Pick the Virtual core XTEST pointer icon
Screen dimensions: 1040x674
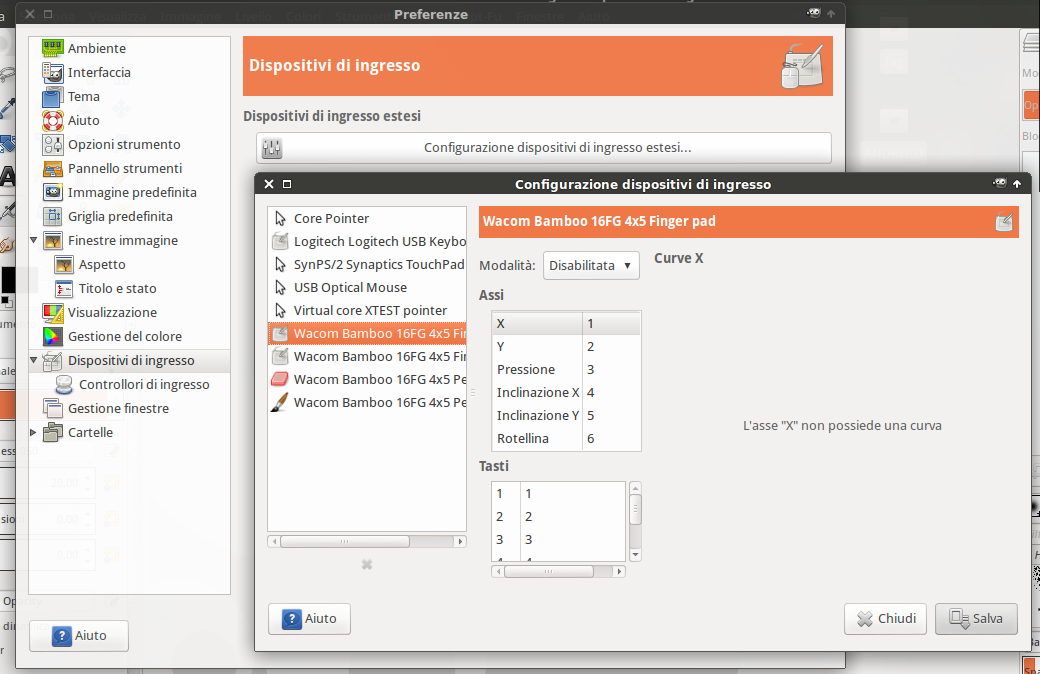[281, 310]
